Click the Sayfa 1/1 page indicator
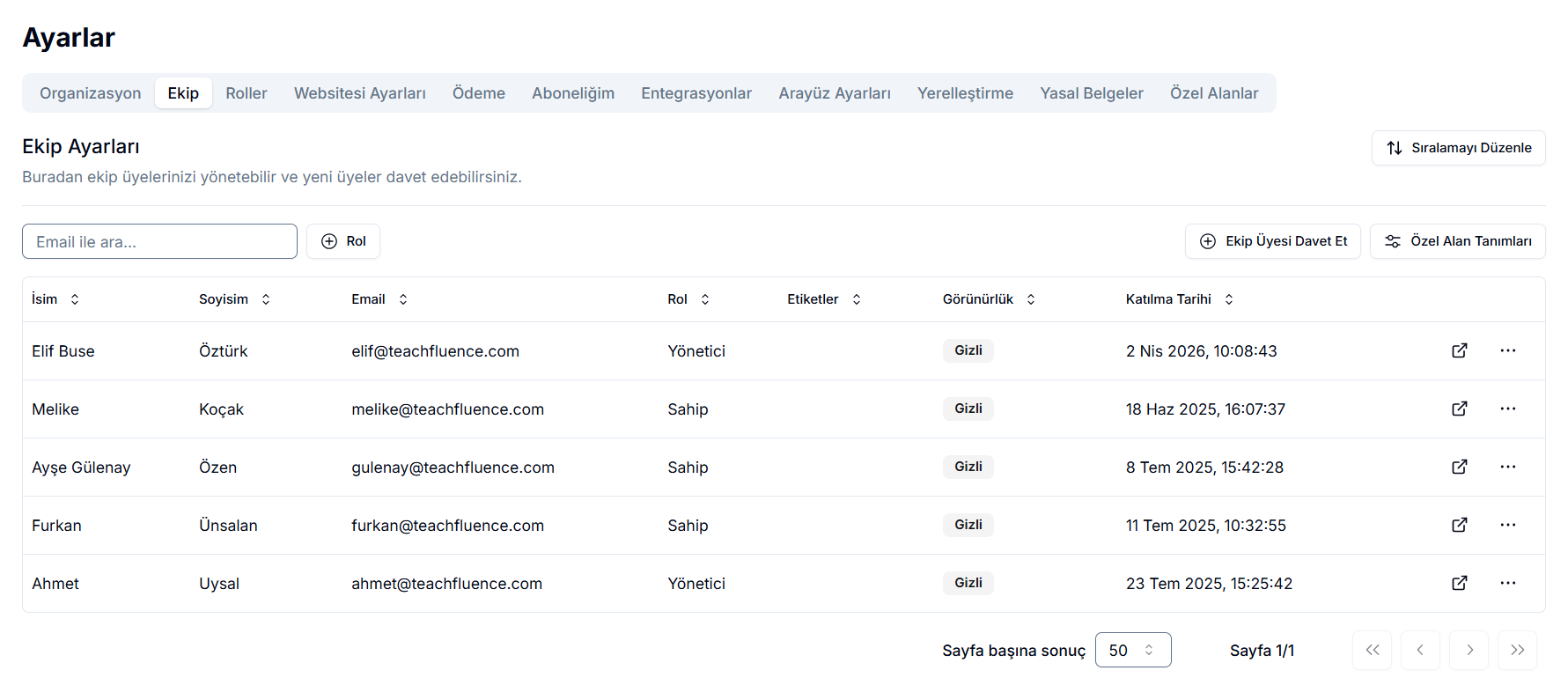 coord(1262,651)
